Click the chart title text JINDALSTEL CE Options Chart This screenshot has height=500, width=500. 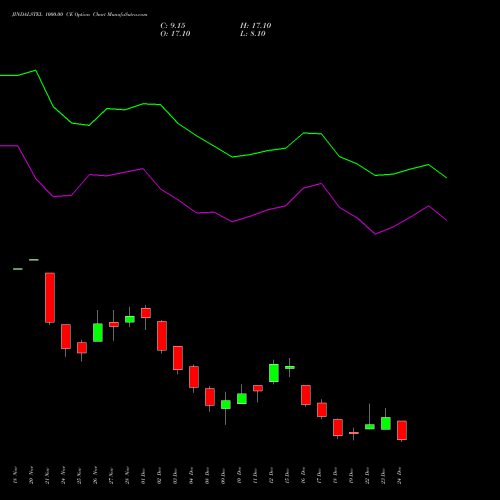tap(79, 15)
